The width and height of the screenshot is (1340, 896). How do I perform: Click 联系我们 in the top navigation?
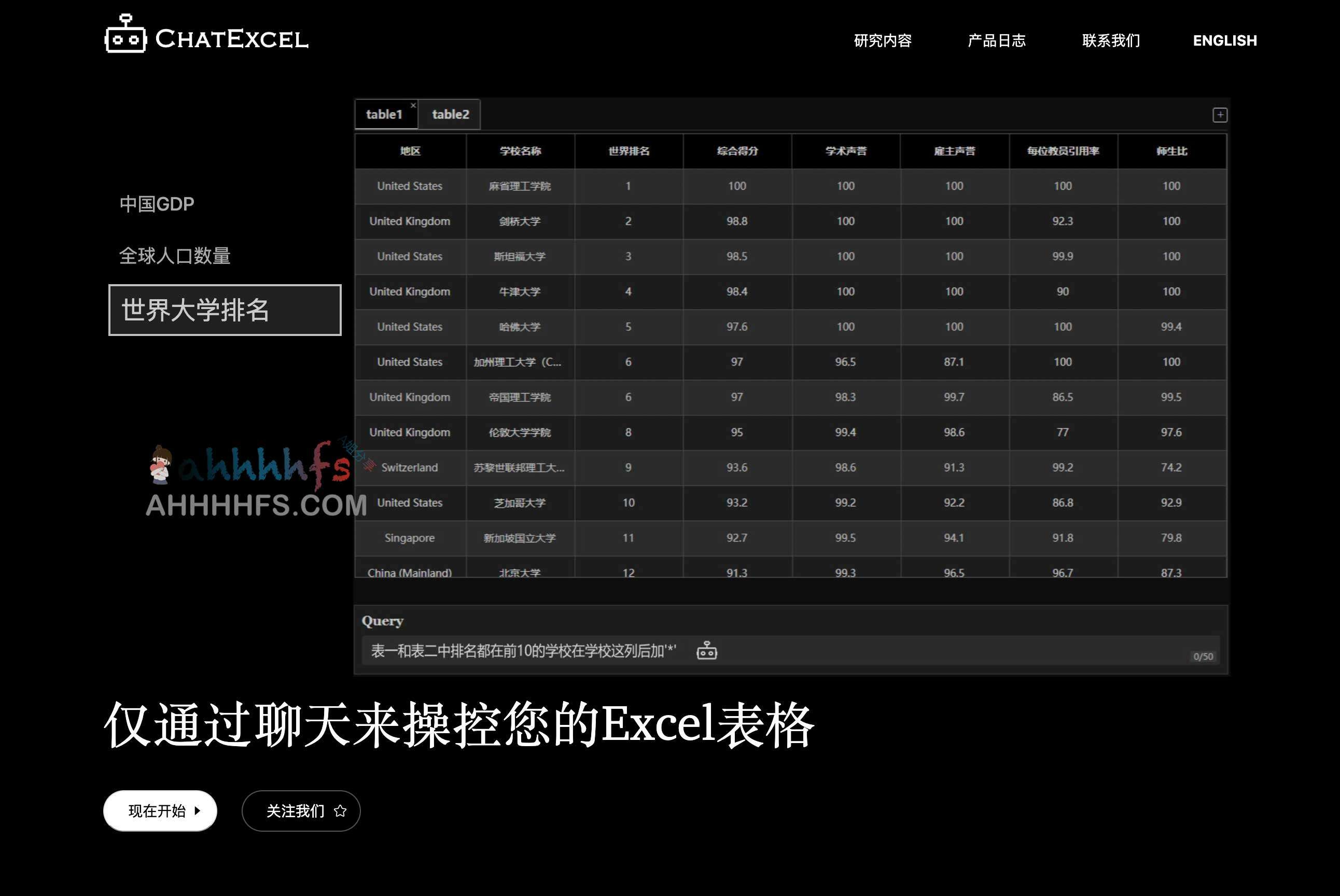pos(1110,40)
